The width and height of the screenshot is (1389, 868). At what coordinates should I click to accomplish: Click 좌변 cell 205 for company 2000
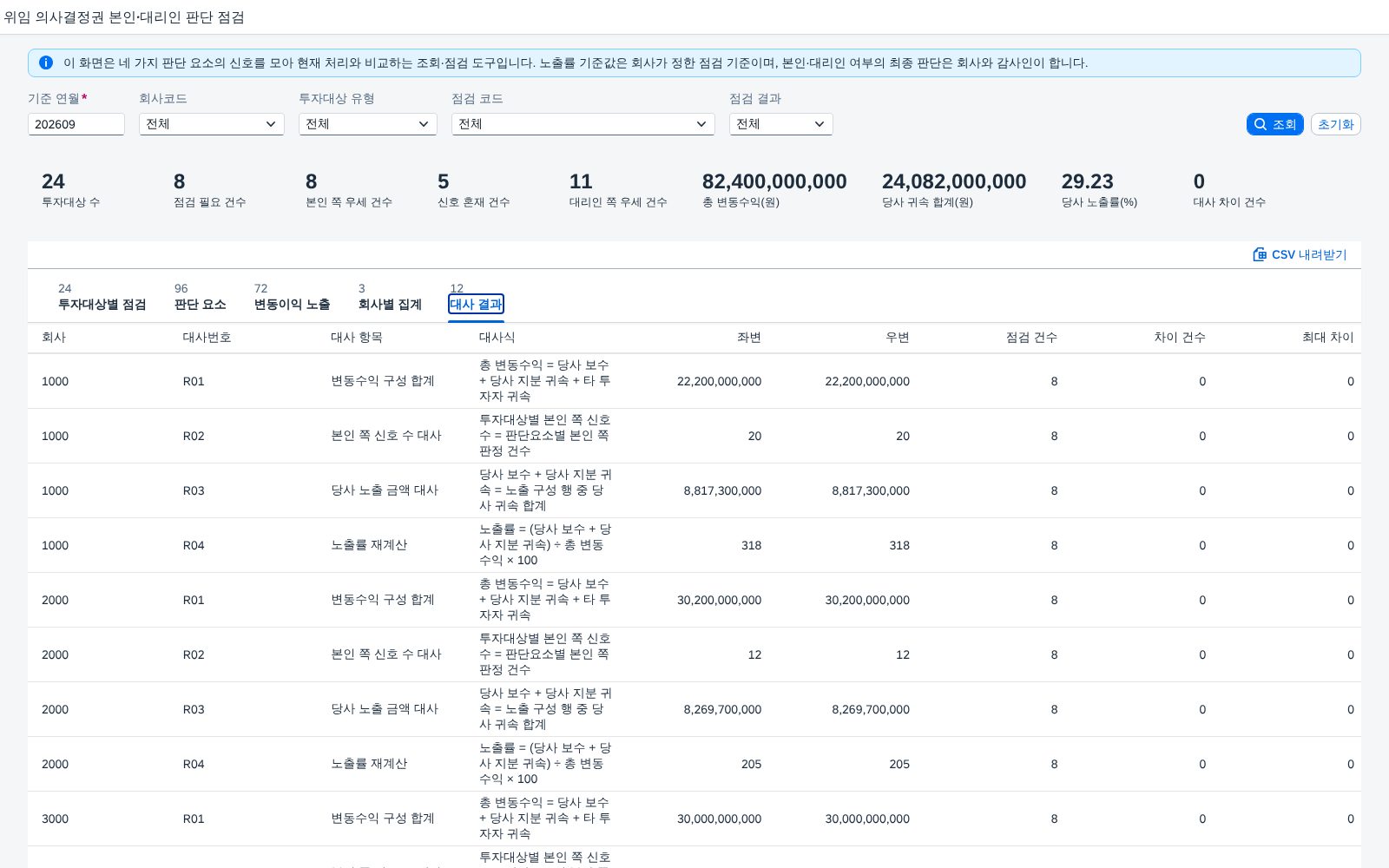point(752,764)
